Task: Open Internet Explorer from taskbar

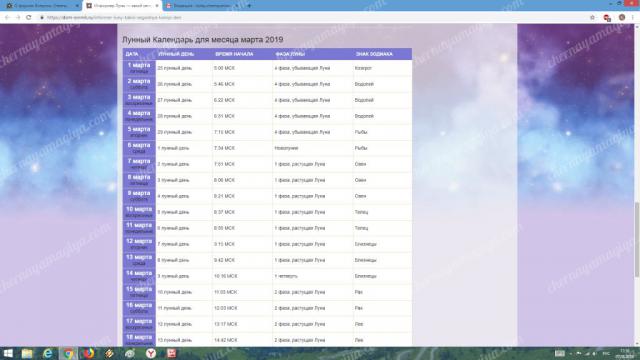Action: [48, 353]
